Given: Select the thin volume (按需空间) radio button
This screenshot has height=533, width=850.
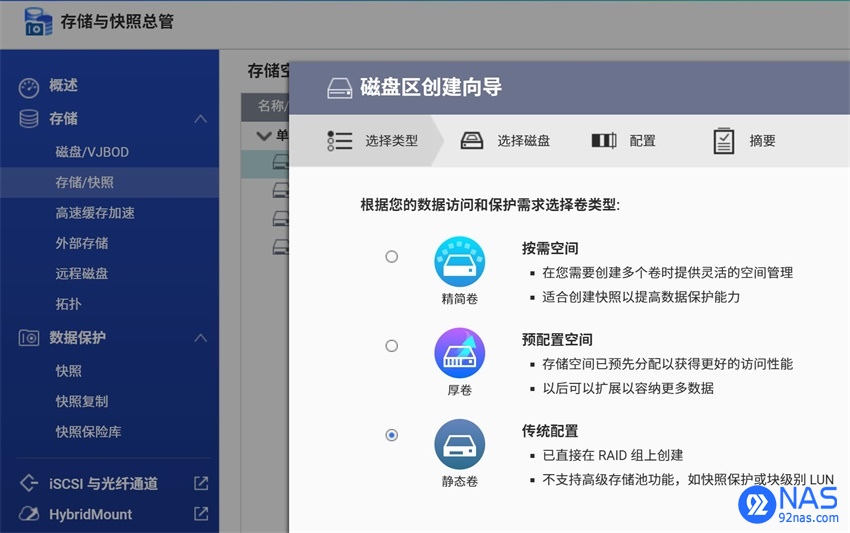Looking at the screenshot, I should [391, 256].
